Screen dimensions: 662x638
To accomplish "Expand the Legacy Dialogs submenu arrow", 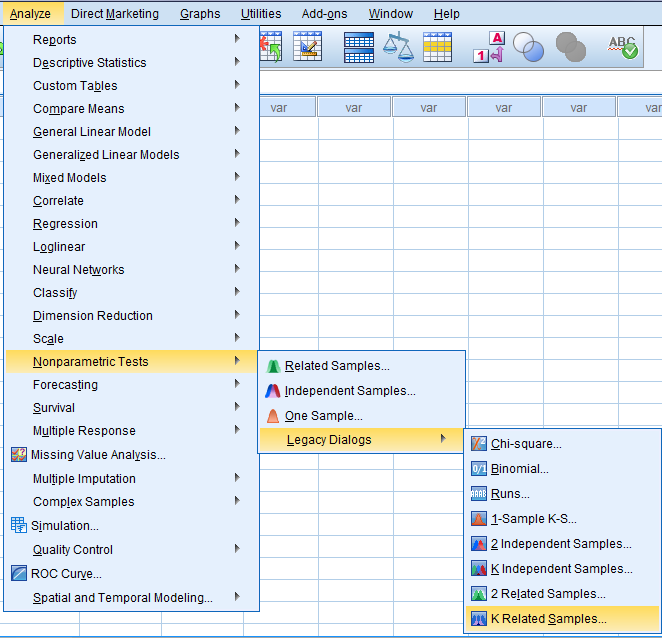I will pos(443,439).
